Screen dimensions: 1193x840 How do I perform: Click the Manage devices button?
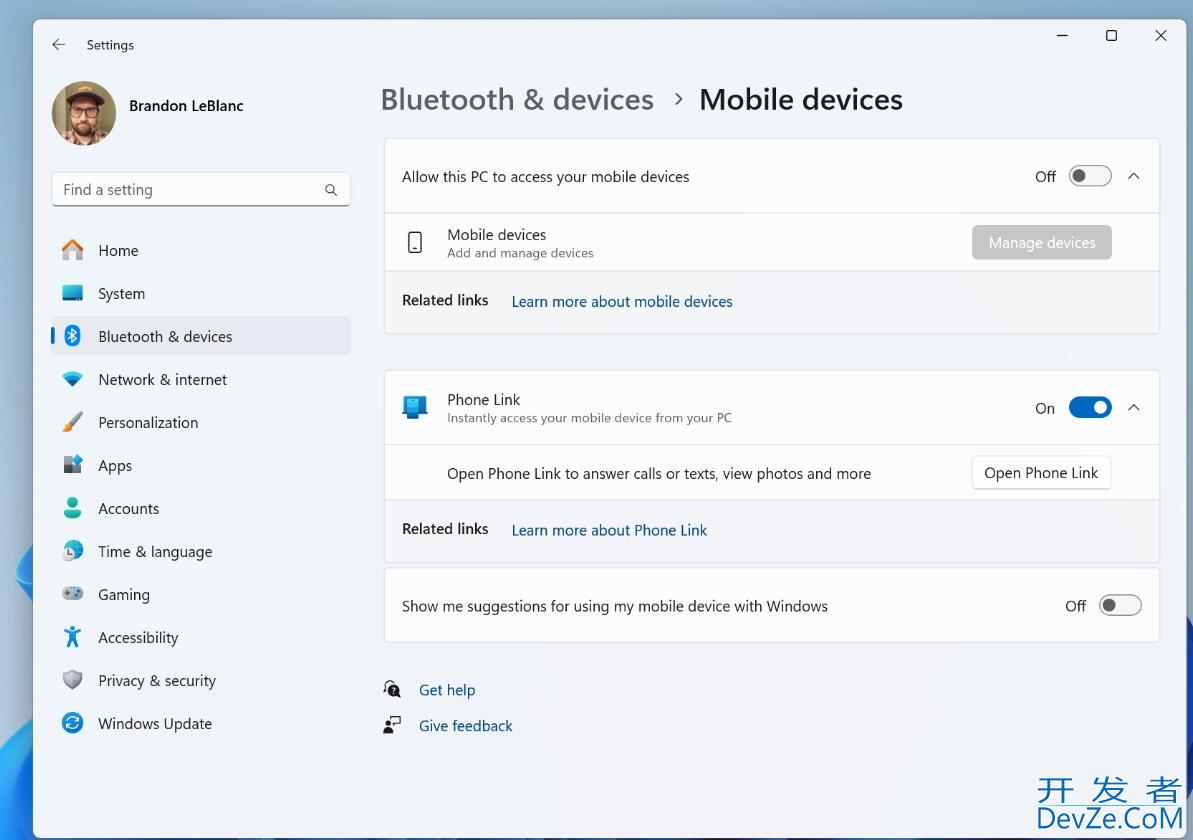[x=1042, y=243]
